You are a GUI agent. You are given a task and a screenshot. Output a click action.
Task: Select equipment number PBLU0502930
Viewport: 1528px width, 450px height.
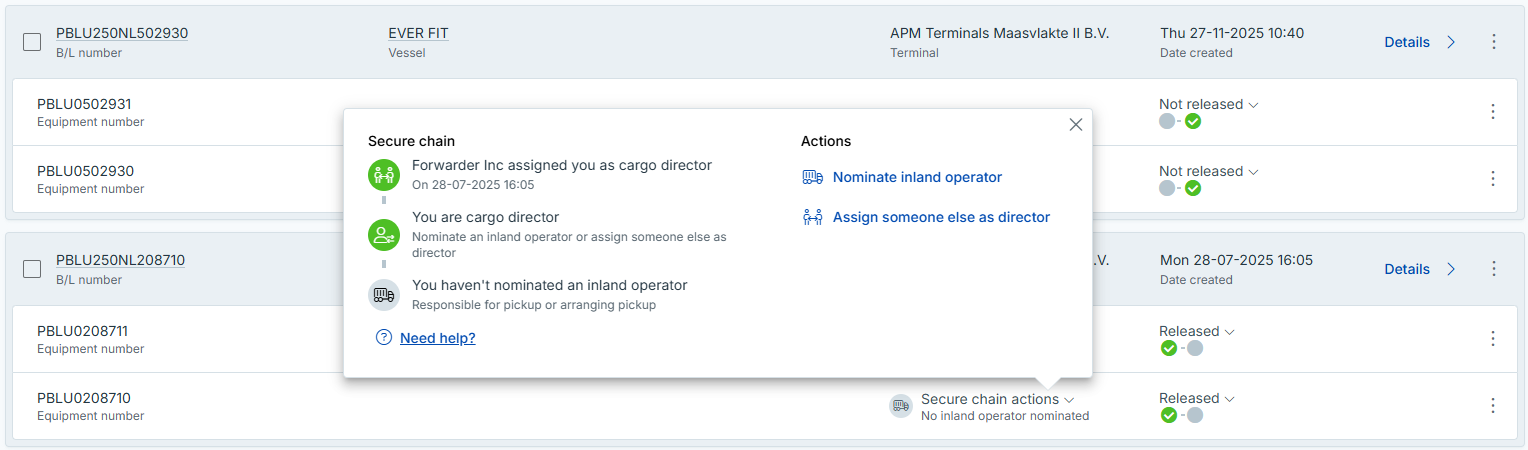pos(85,171)
